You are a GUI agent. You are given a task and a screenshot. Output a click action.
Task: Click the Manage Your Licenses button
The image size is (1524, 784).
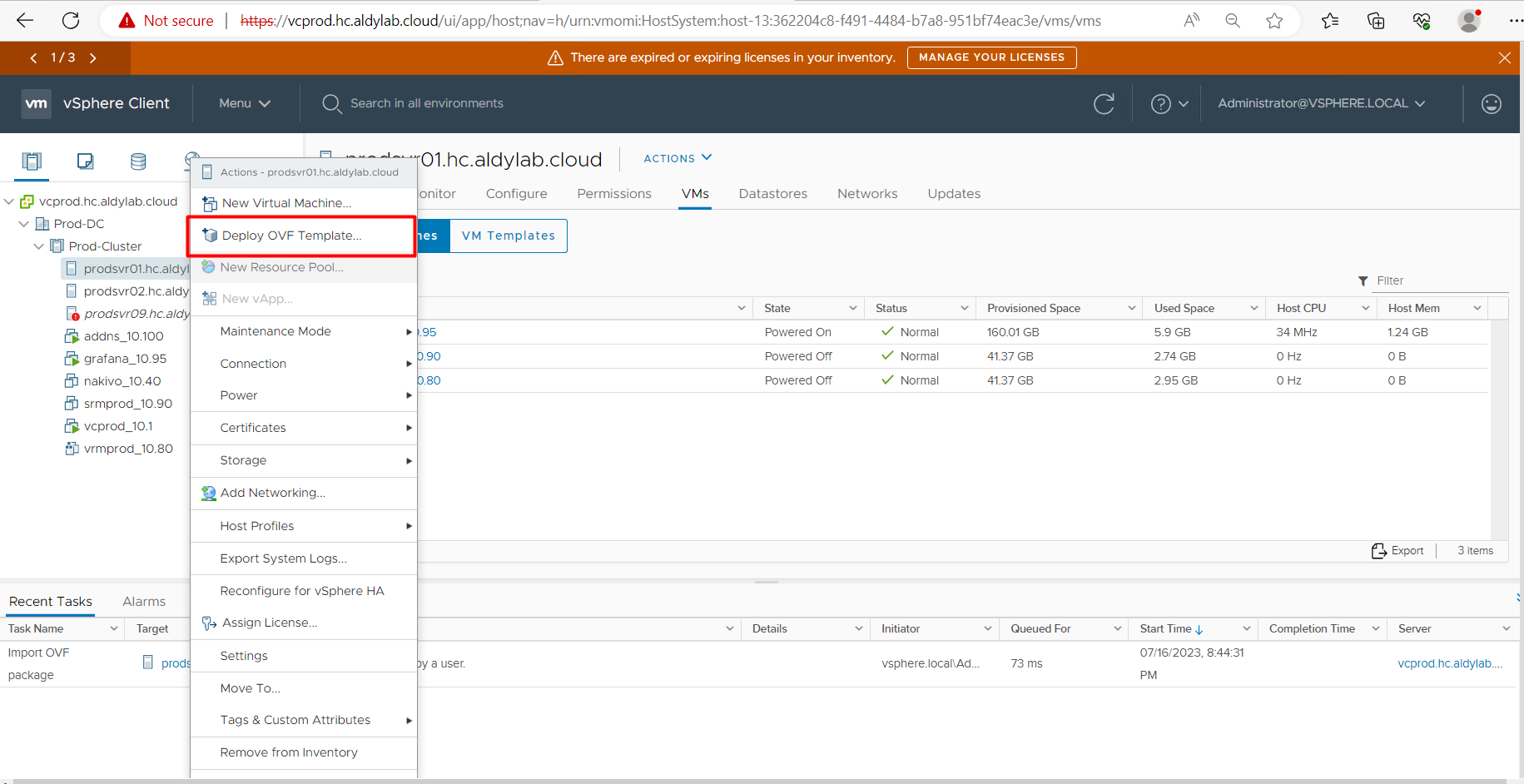point(990,57)
